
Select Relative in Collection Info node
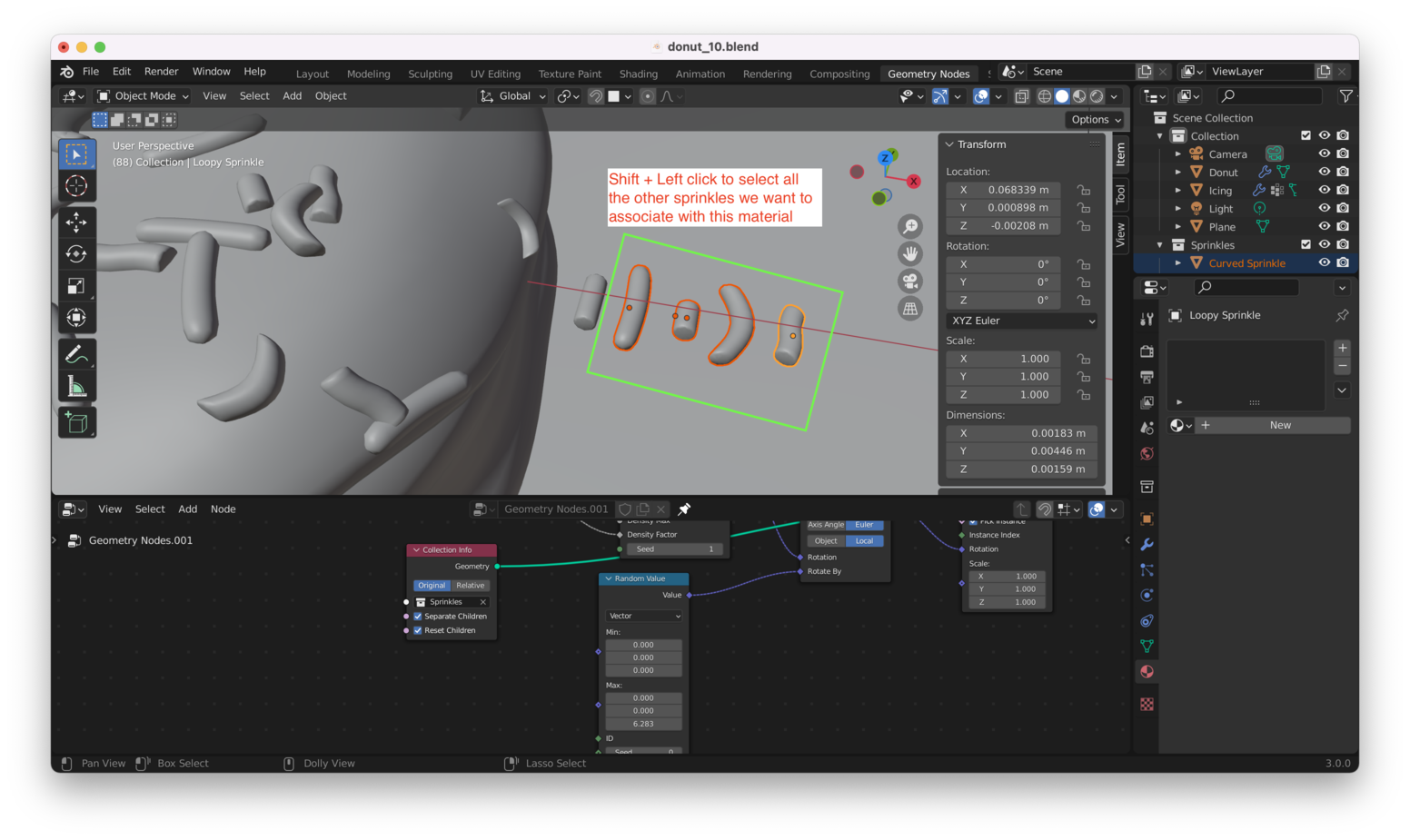(x=471, y=586)
